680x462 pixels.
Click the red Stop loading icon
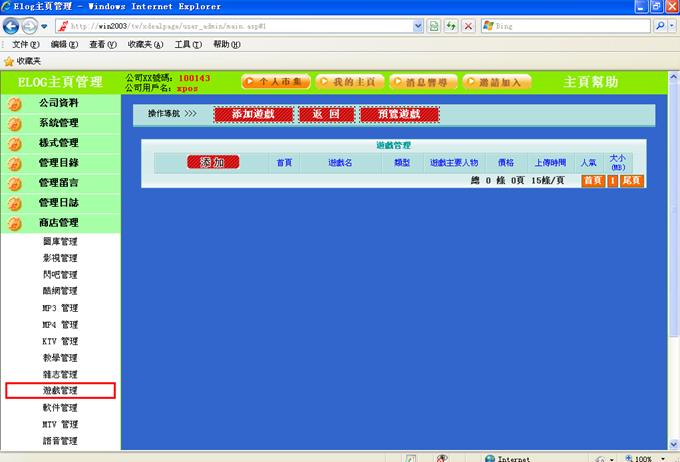click(x=468, y=25)
